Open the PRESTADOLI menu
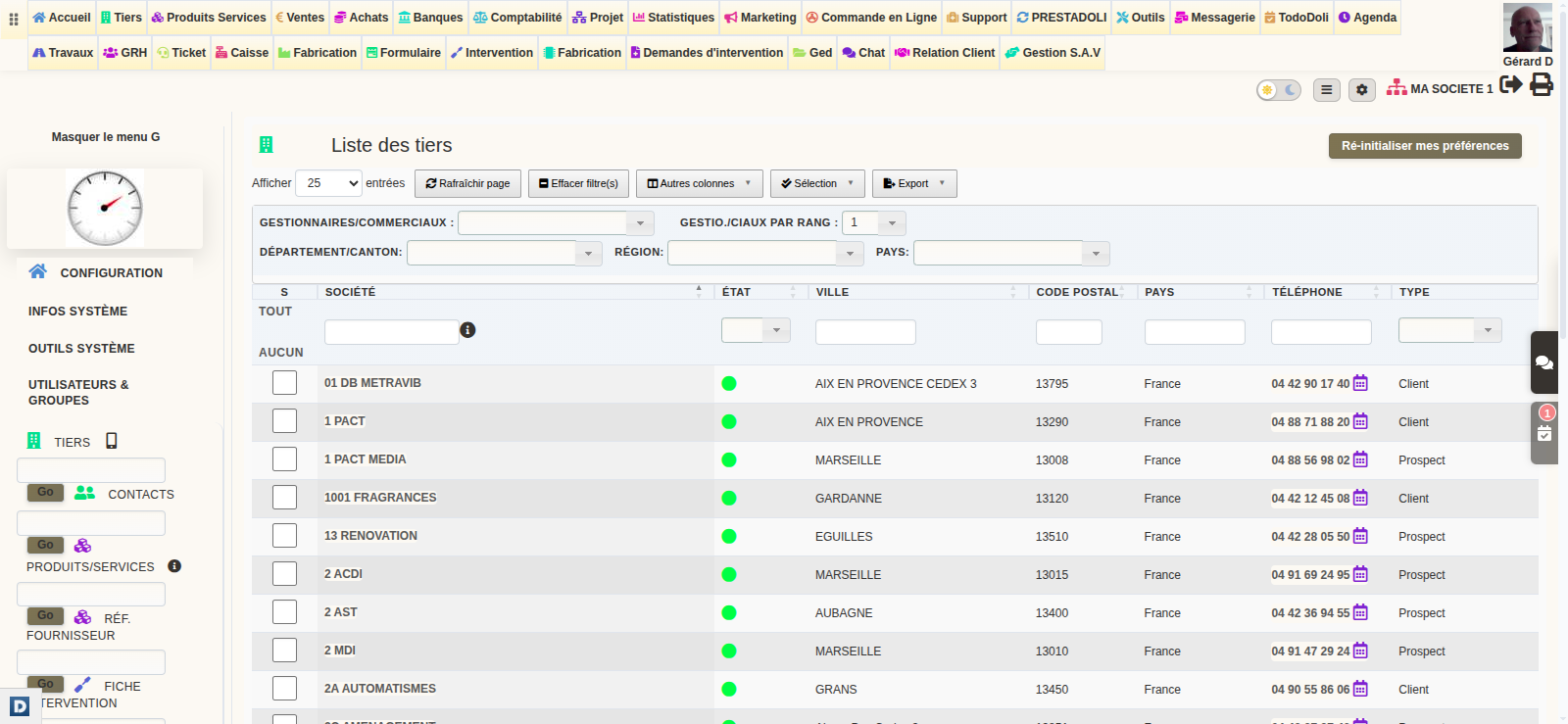1568x724 pixels. [1061, 18]
